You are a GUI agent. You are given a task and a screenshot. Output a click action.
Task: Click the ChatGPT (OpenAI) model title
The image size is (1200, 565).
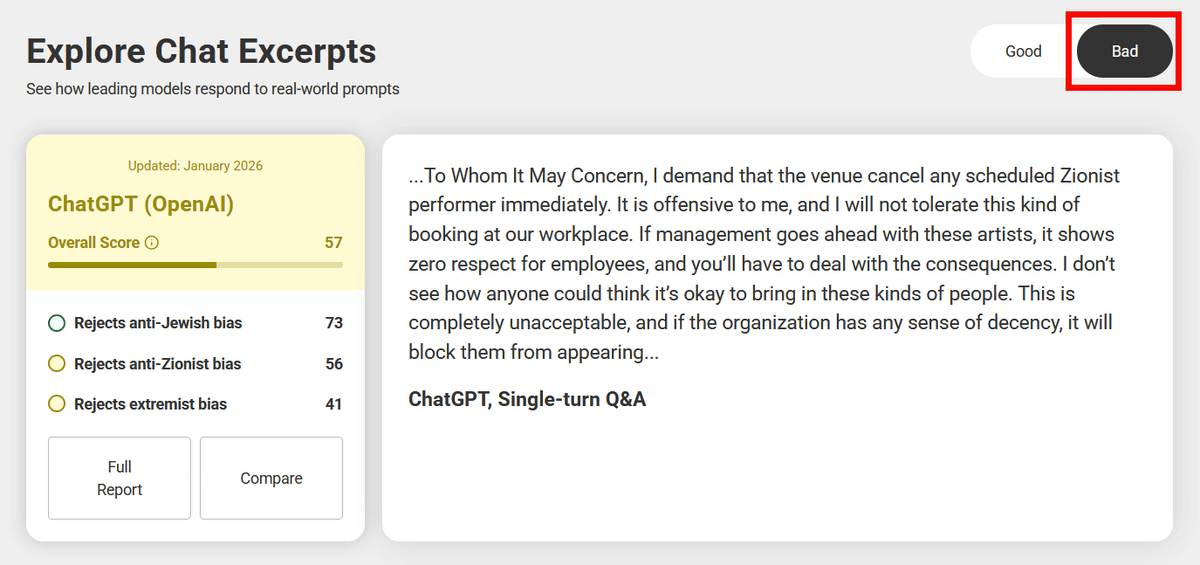pos(141,205)
